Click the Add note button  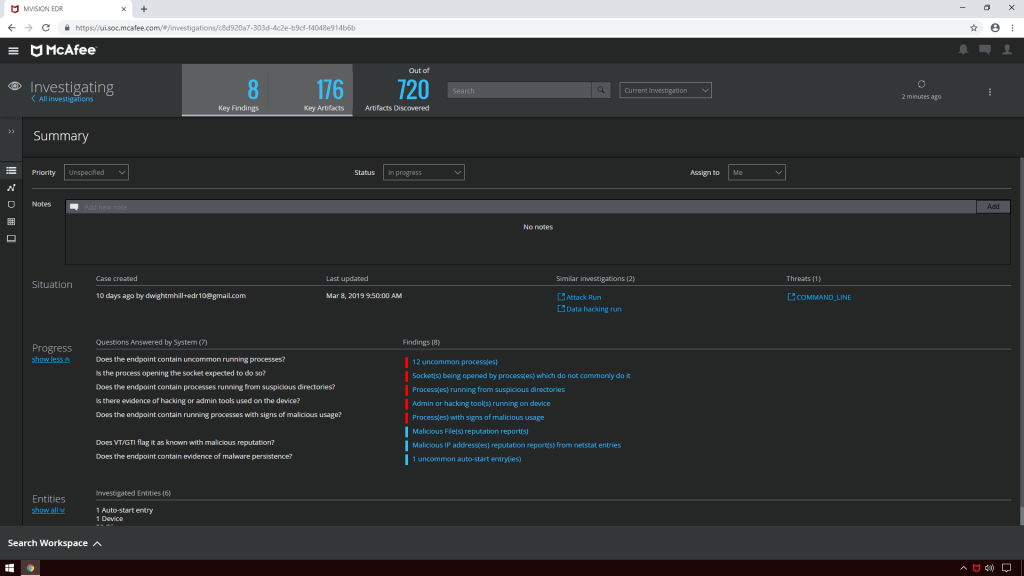click(x=993, y=206)
